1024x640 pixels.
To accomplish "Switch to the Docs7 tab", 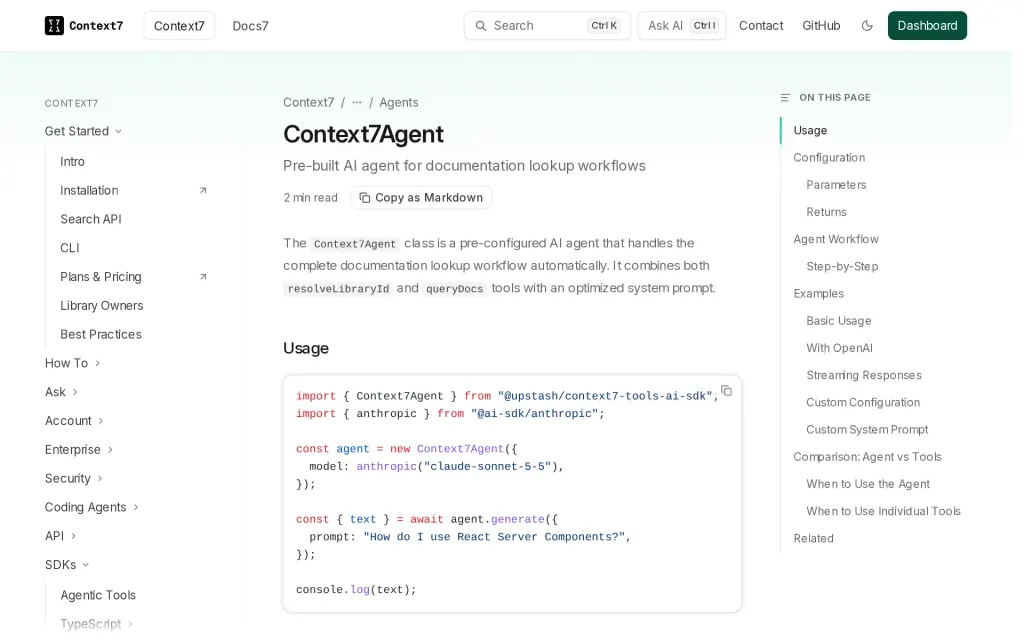I will coord(251,26).
